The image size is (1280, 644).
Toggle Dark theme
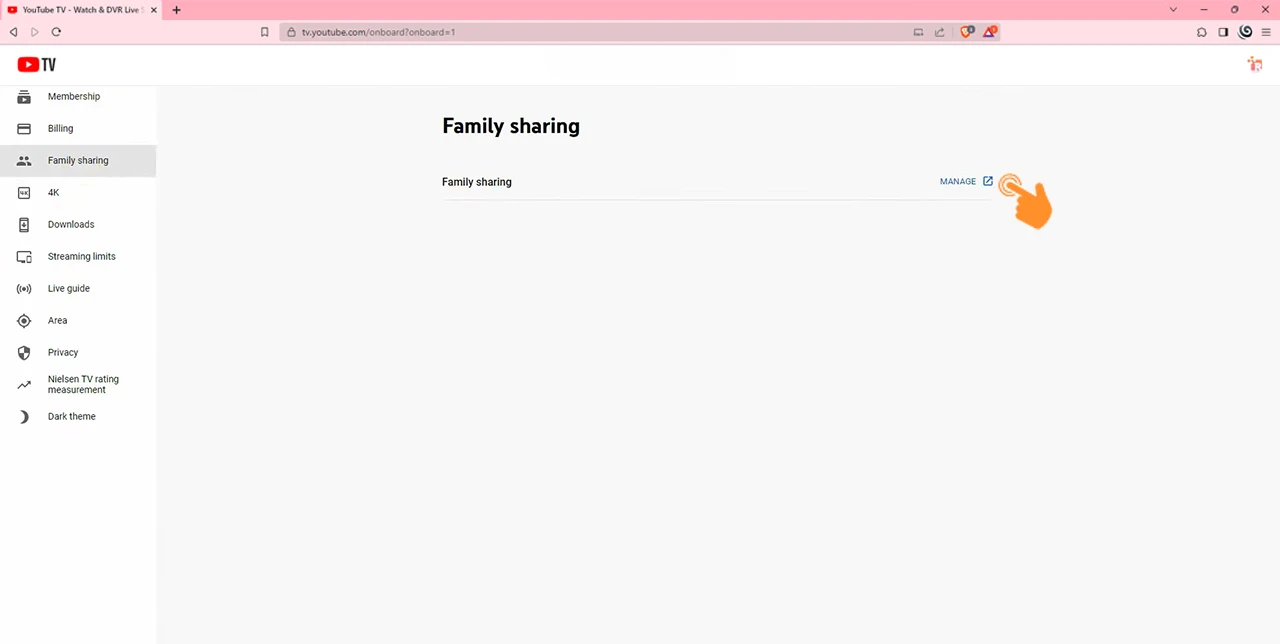pos(71,416)
